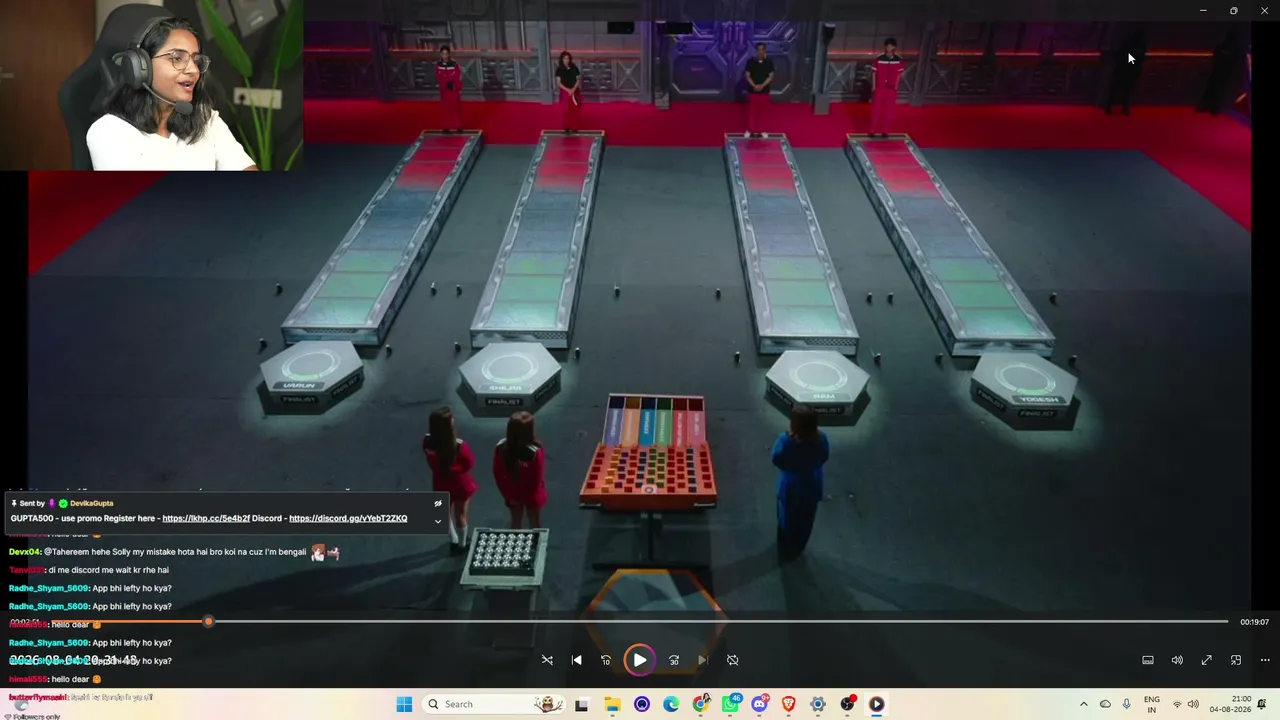
Task: Hide the pinned chat message
Action: click(437, 503)
